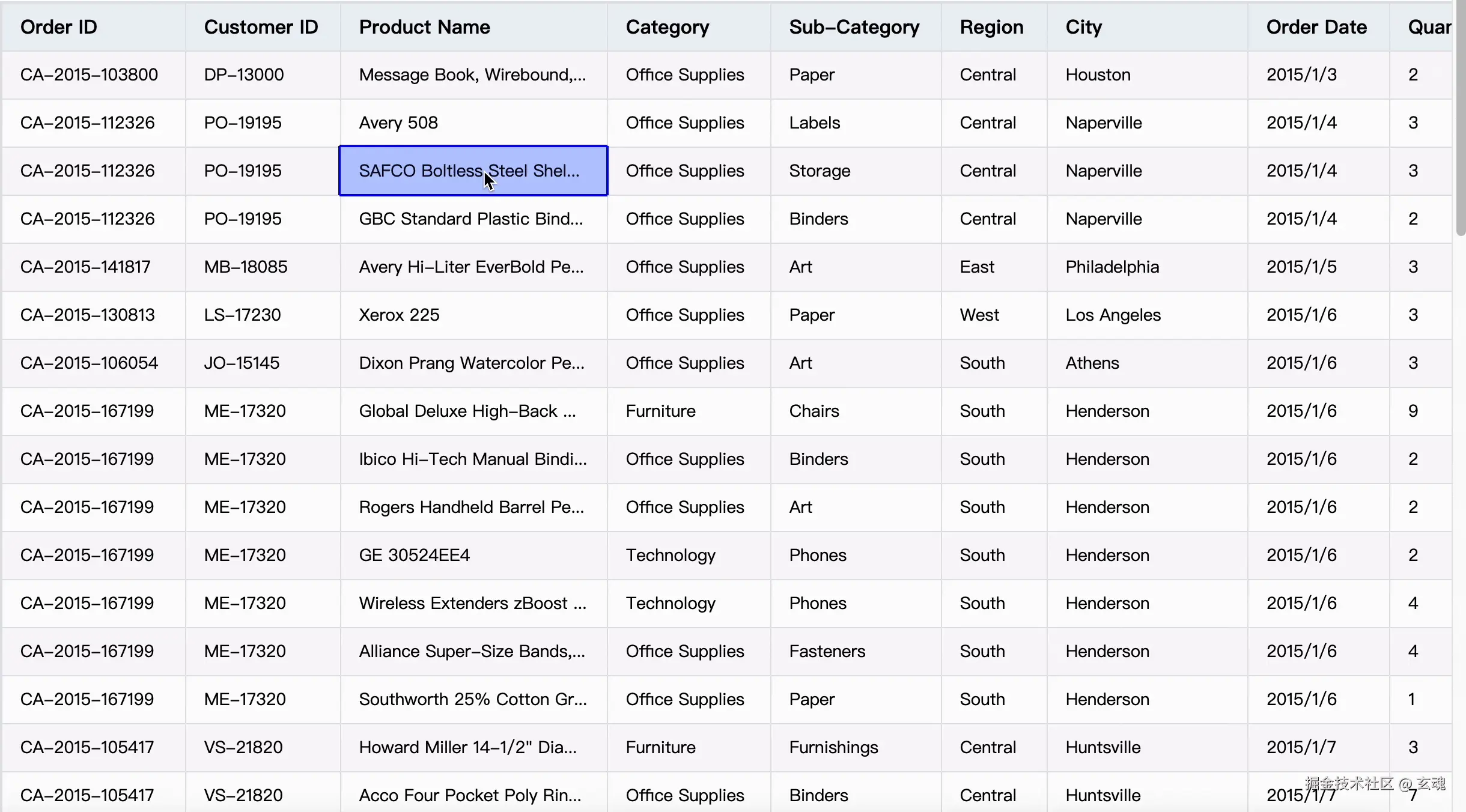
Task: Click the Furnishings sub-category cell
Action: (x=833, y=747)
